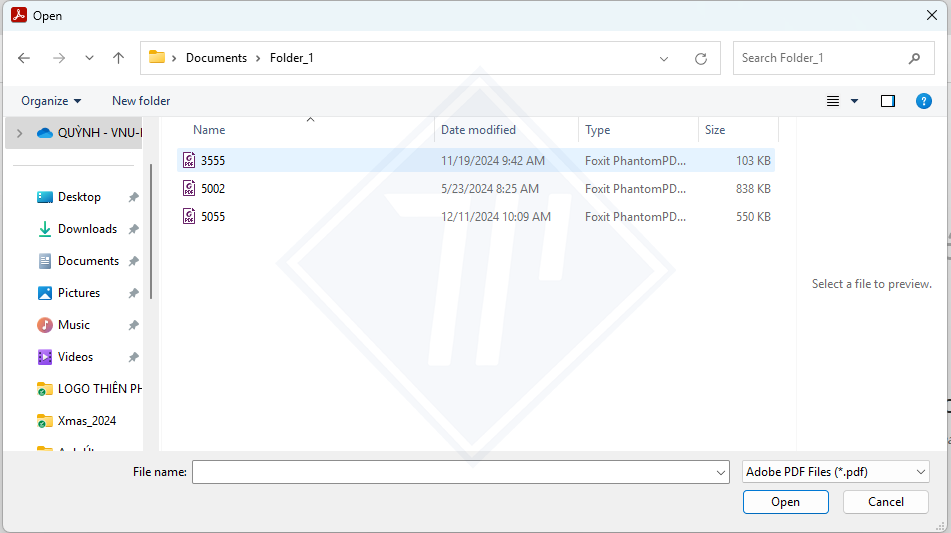Click the Back navigation arrow
Viewport: 951px width, 533px height.
click(x=24, y=58)
